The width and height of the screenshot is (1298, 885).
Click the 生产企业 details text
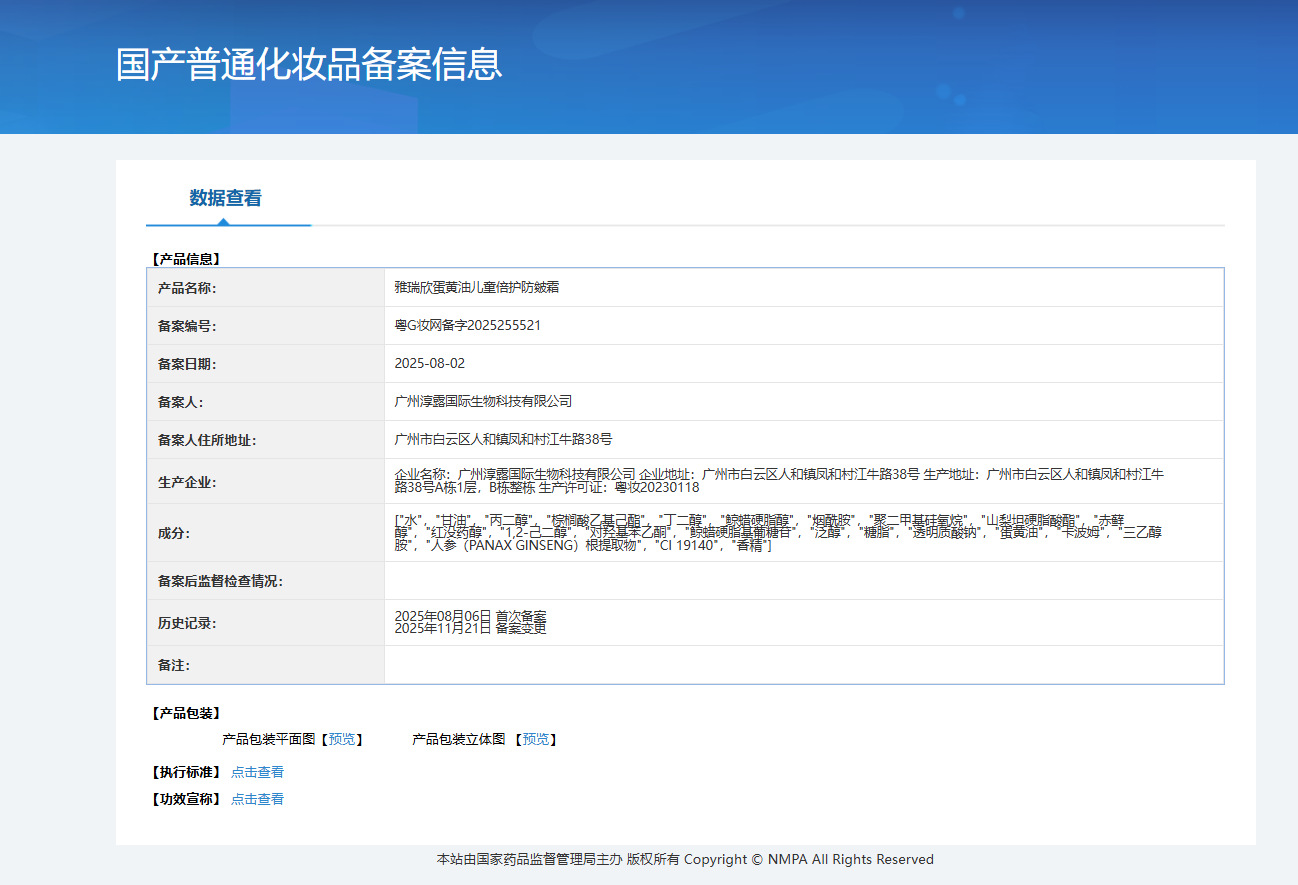click(778, 481)
